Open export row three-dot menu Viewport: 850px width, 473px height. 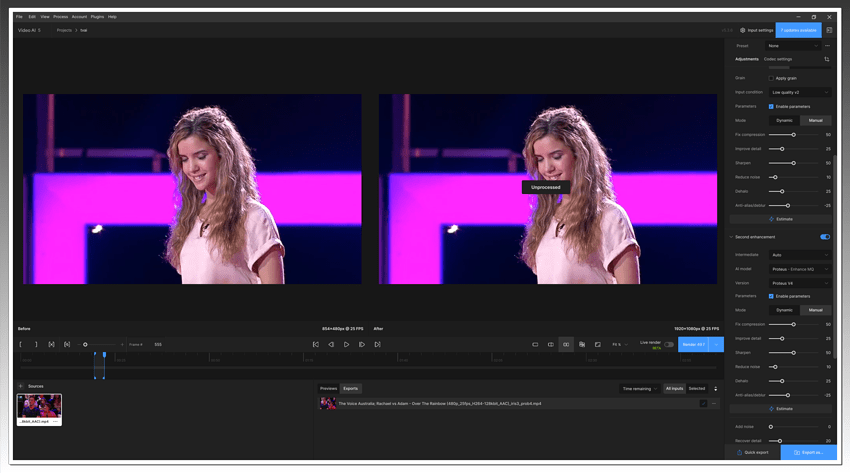pyautogui.click(x=714, y=404)
